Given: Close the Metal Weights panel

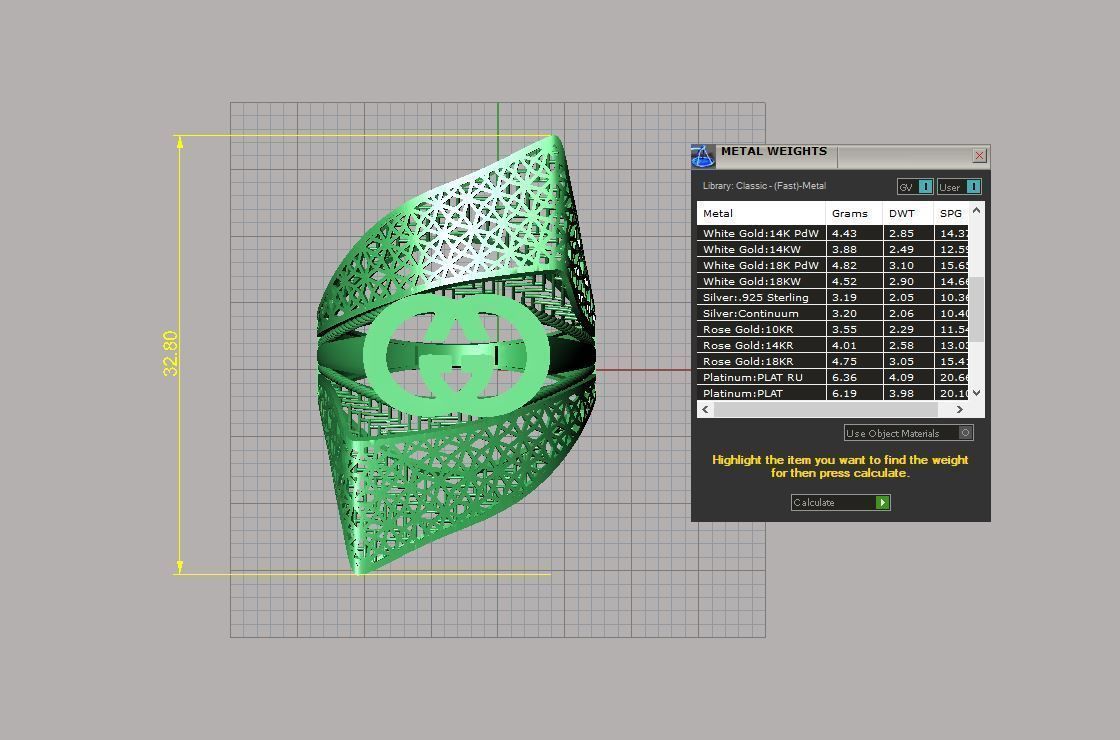Looking at the screenshot, I should pyautogui.click(x=979, y=155).
